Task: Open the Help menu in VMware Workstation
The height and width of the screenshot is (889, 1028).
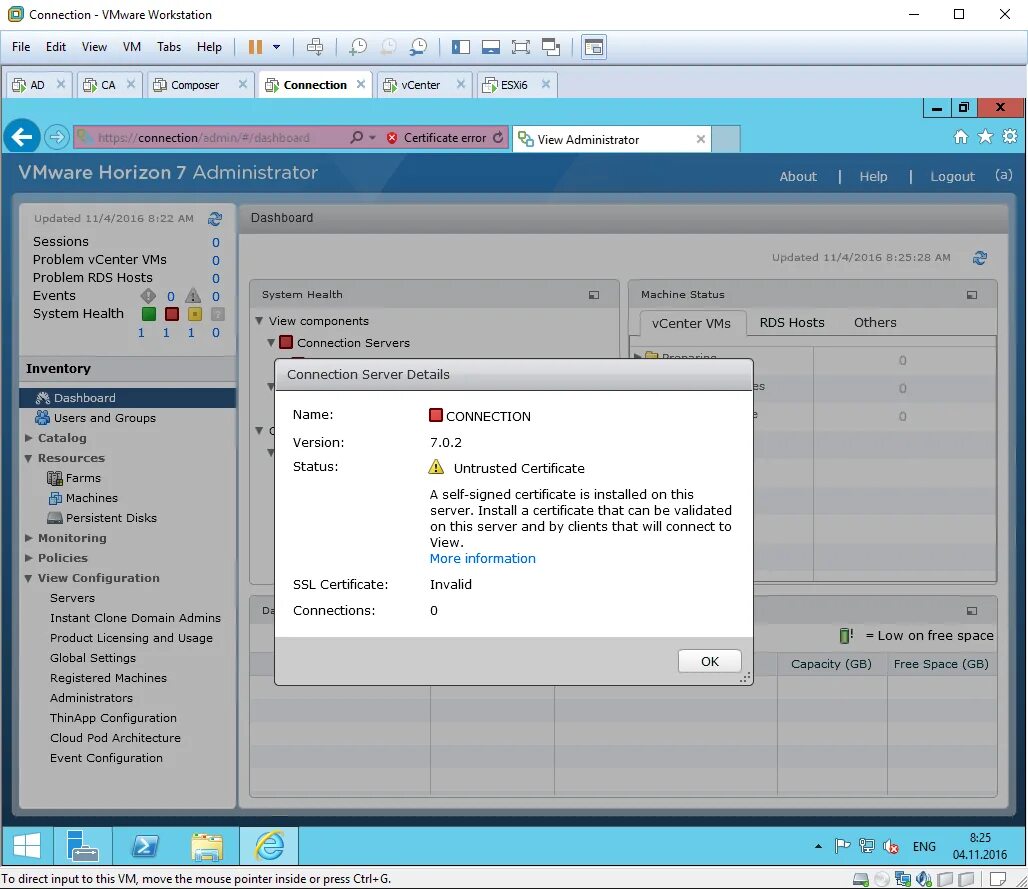Action: point(209,47)
